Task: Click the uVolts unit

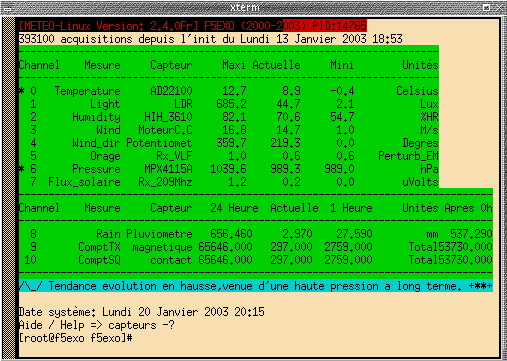Action: (420, 182)
